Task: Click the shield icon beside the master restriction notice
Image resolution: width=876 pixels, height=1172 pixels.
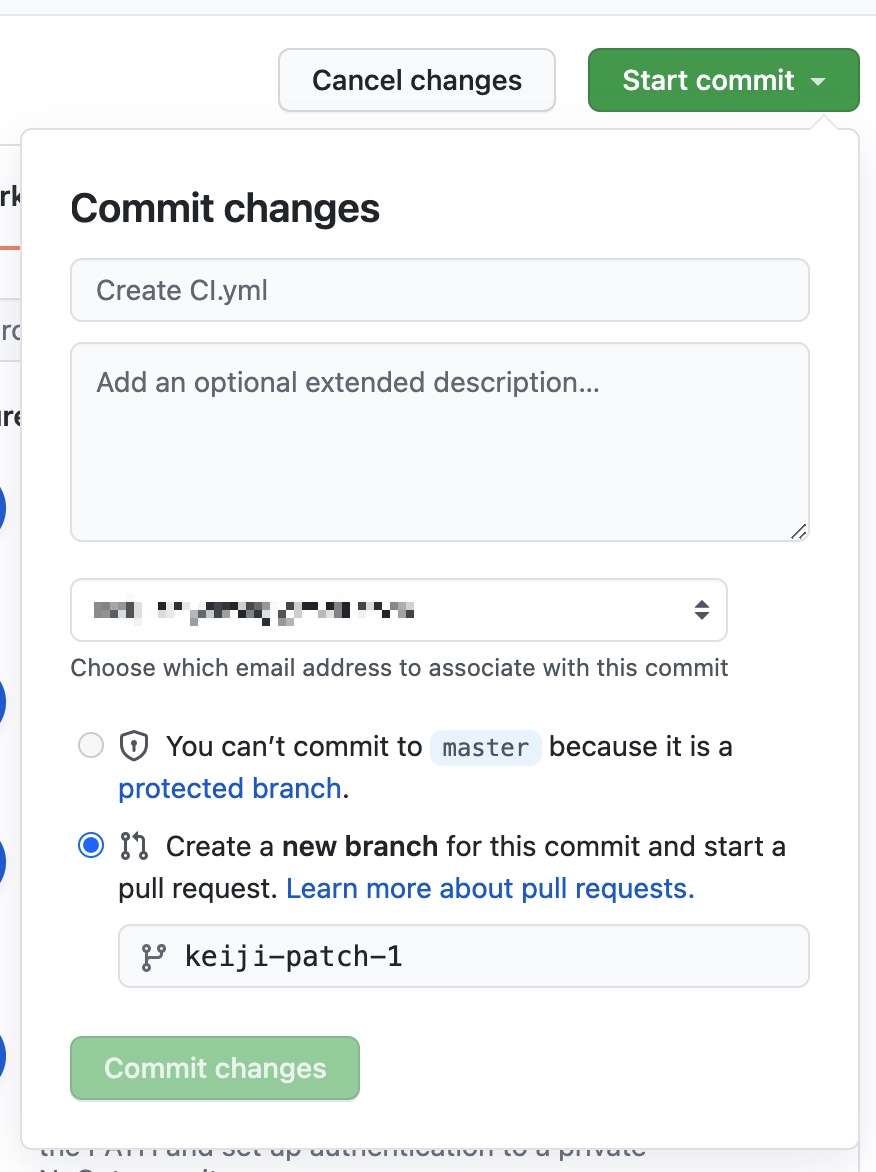Action: tap(133, 746)
